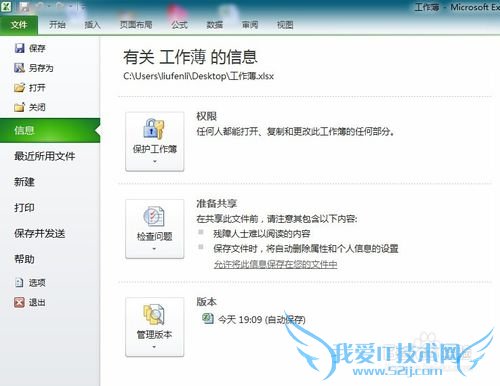This screenshot has width=500, height=386.
Task: Open the 公式 (Formulas) ribbon tab
Action: (179, 25)
